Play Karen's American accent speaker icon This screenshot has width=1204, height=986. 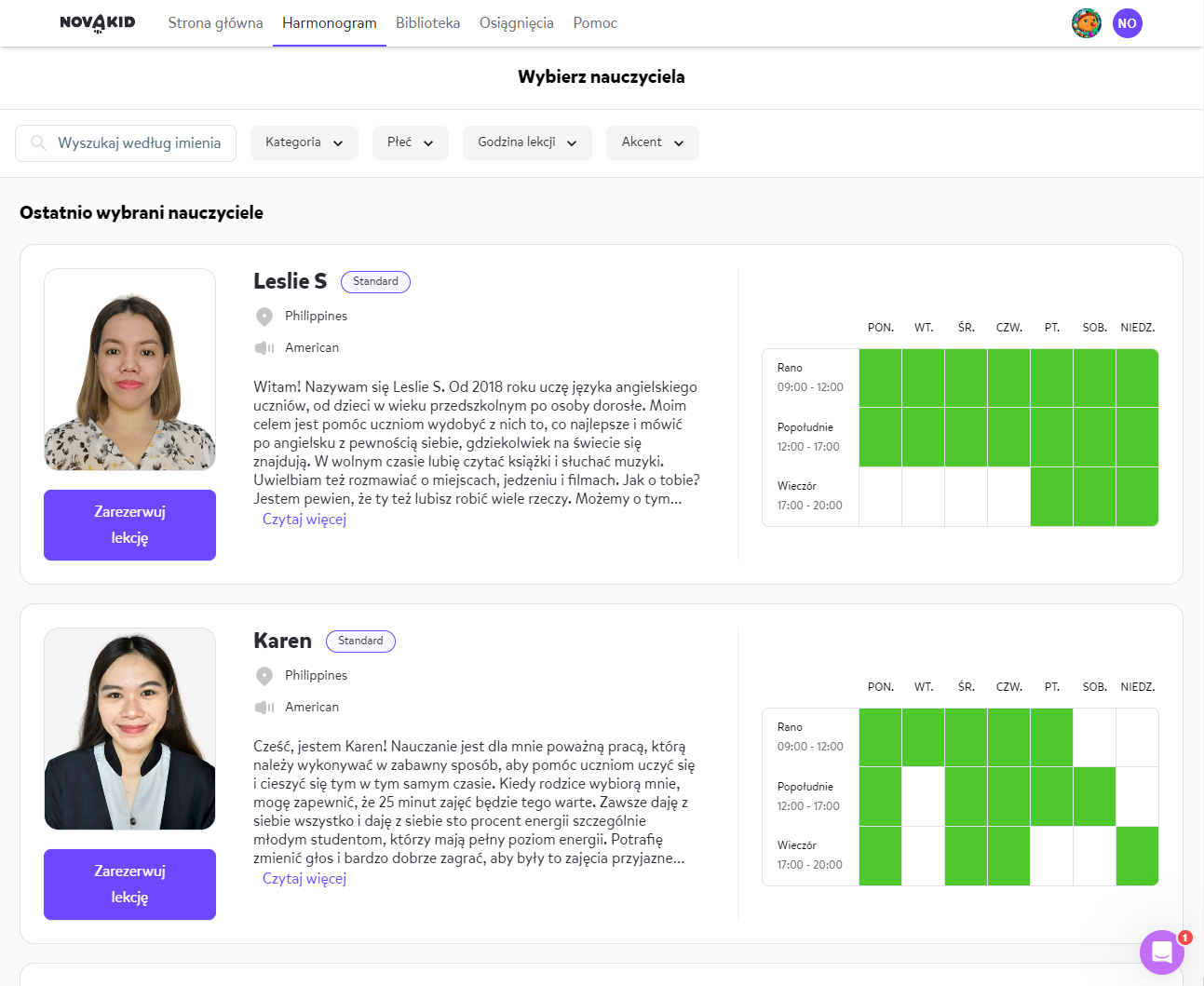pyautogui.click(x=264, y=708)
